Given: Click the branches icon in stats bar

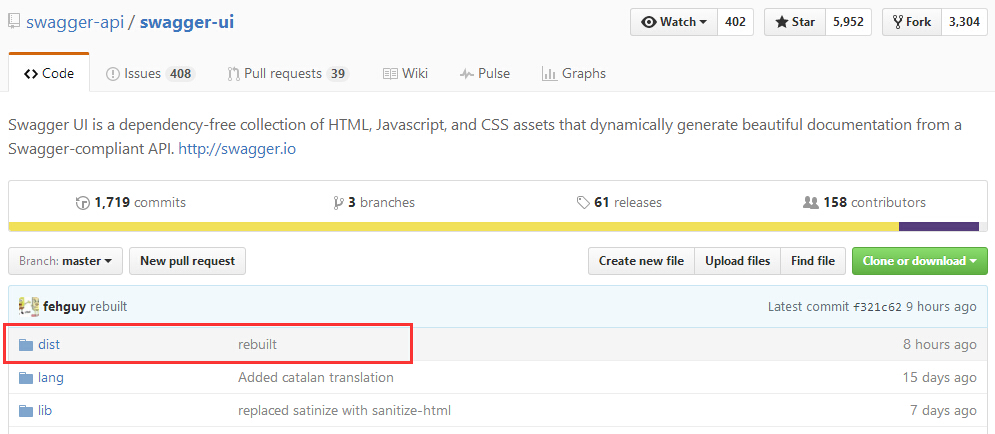Looking at the screenshot, I should click(x=339, y=203).
